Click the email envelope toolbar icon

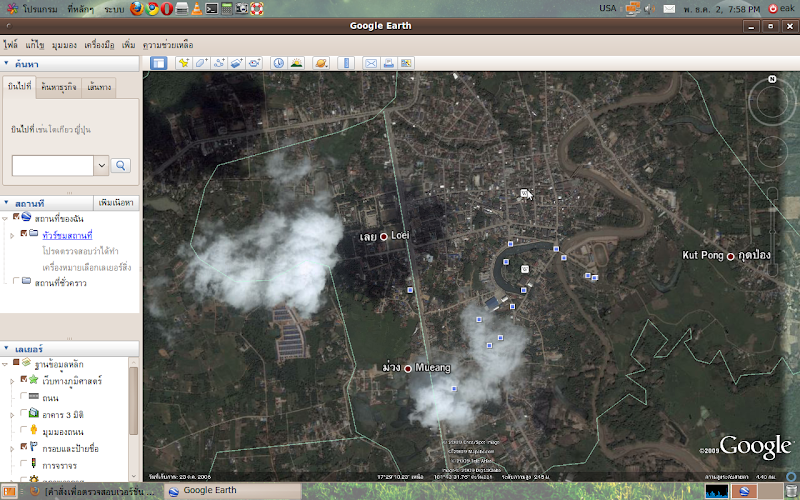(371, 63)
